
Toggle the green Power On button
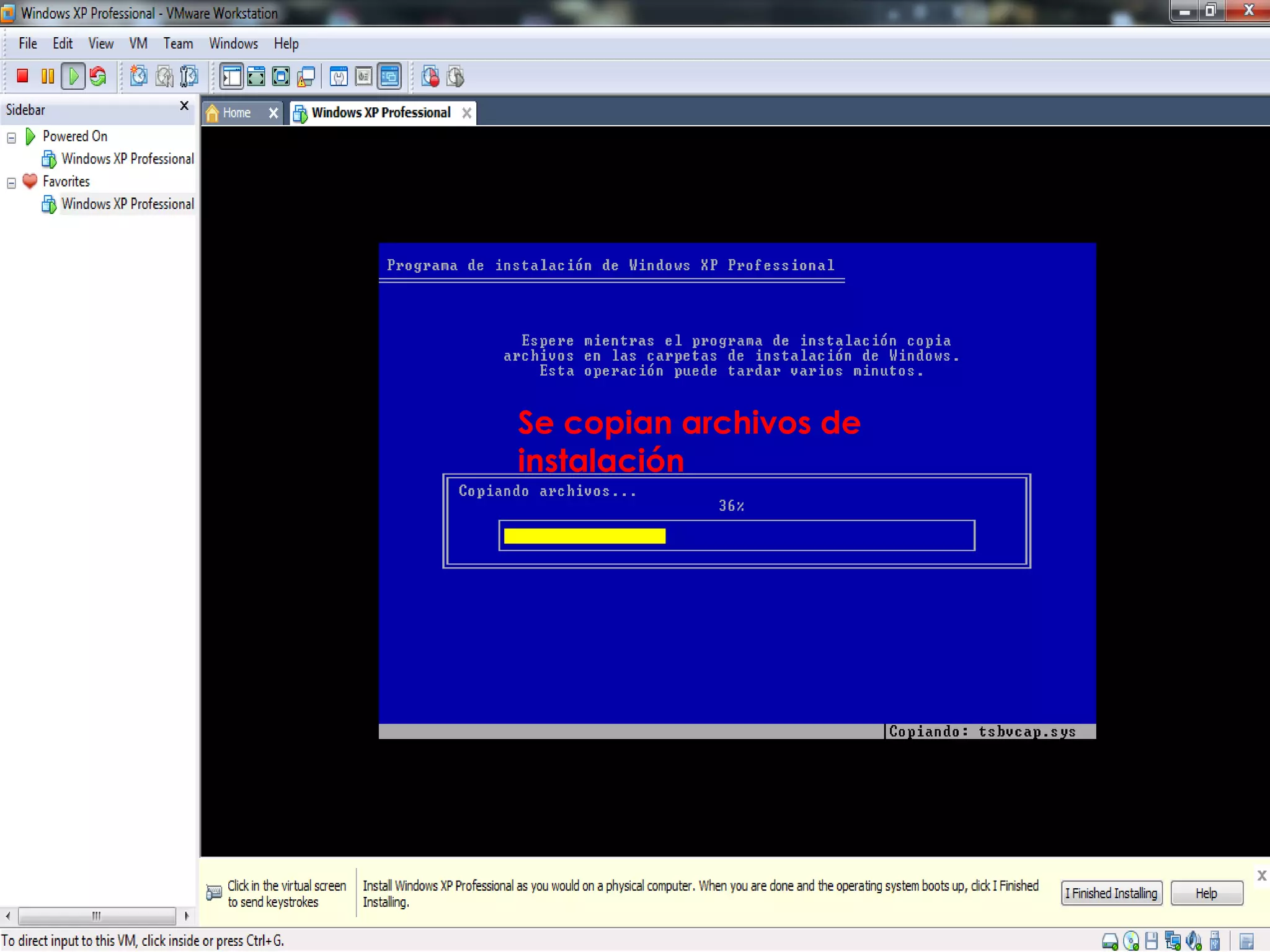(73, 76)
